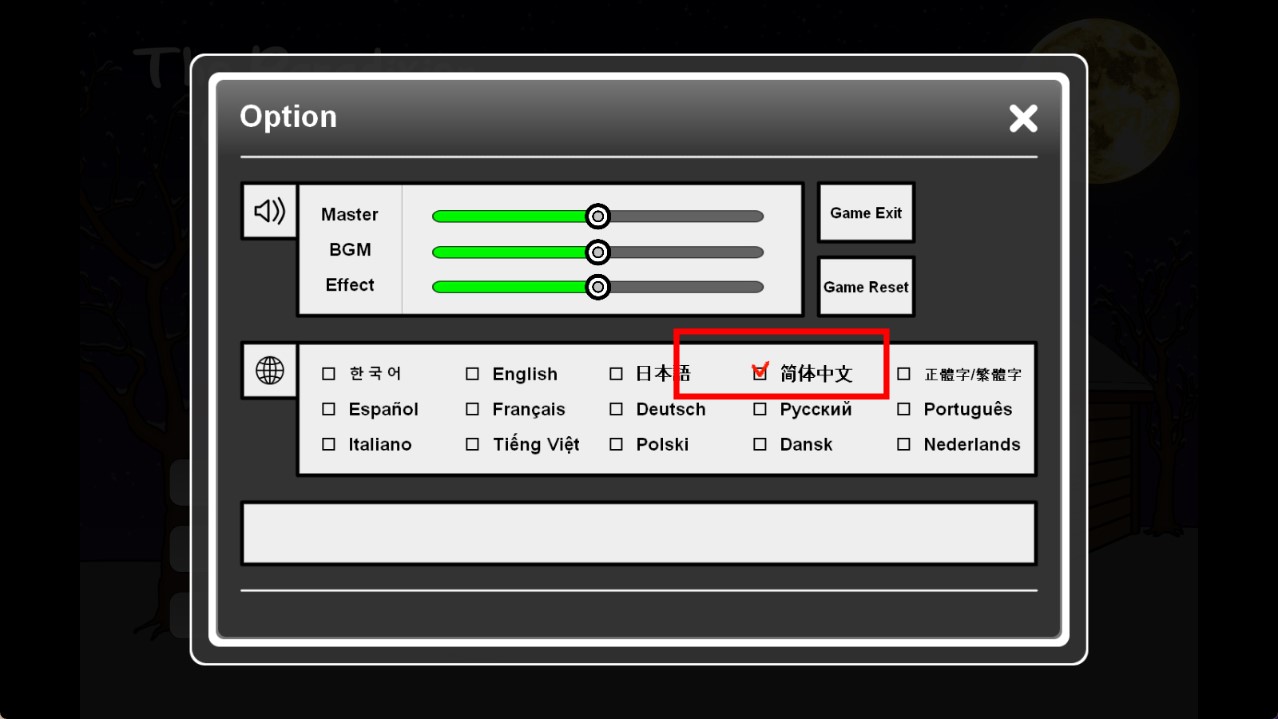The image size is (1278, 719).
Task: Select the 한국어 language checkbox
Action: [329, 374]
